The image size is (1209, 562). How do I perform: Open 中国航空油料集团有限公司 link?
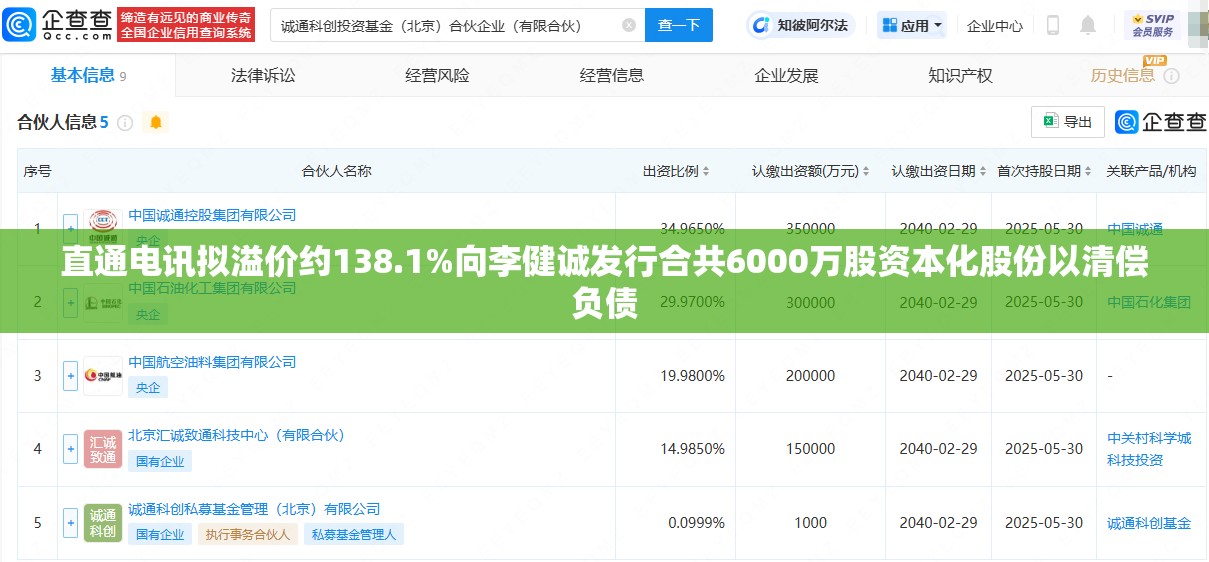[x=213, y=361]
